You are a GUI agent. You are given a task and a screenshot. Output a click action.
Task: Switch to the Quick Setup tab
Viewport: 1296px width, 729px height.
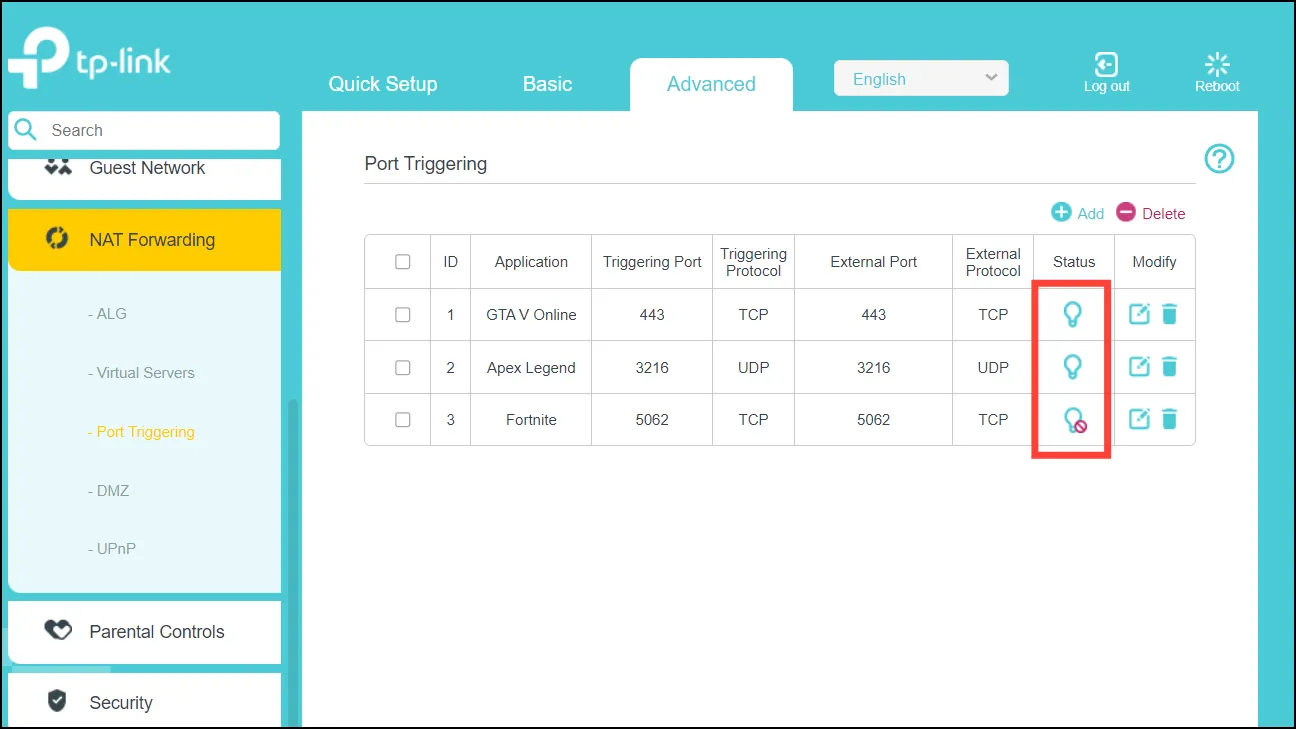(x=383, y=84)
